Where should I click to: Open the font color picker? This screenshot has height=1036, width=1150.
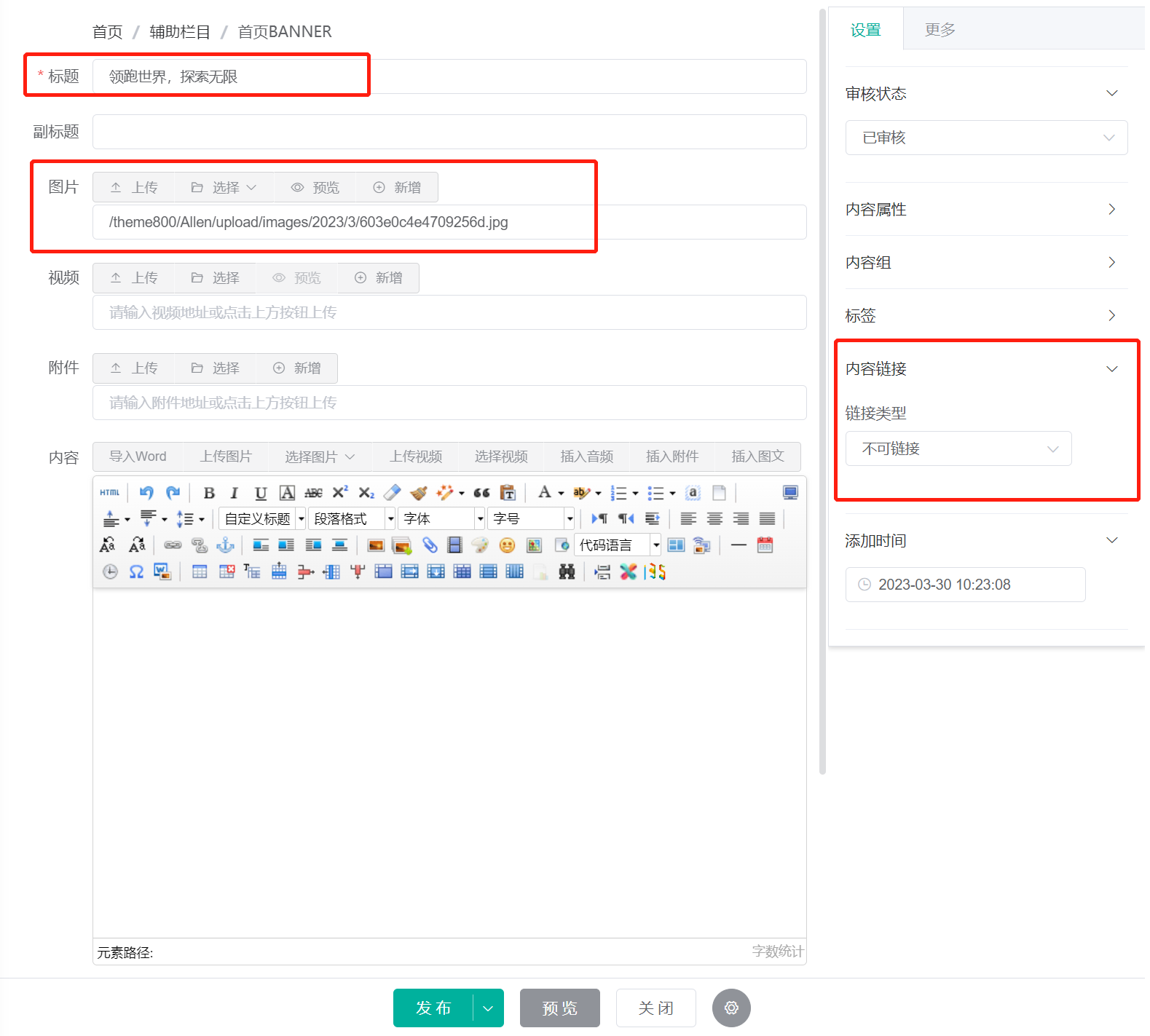(x=545, y=493)
